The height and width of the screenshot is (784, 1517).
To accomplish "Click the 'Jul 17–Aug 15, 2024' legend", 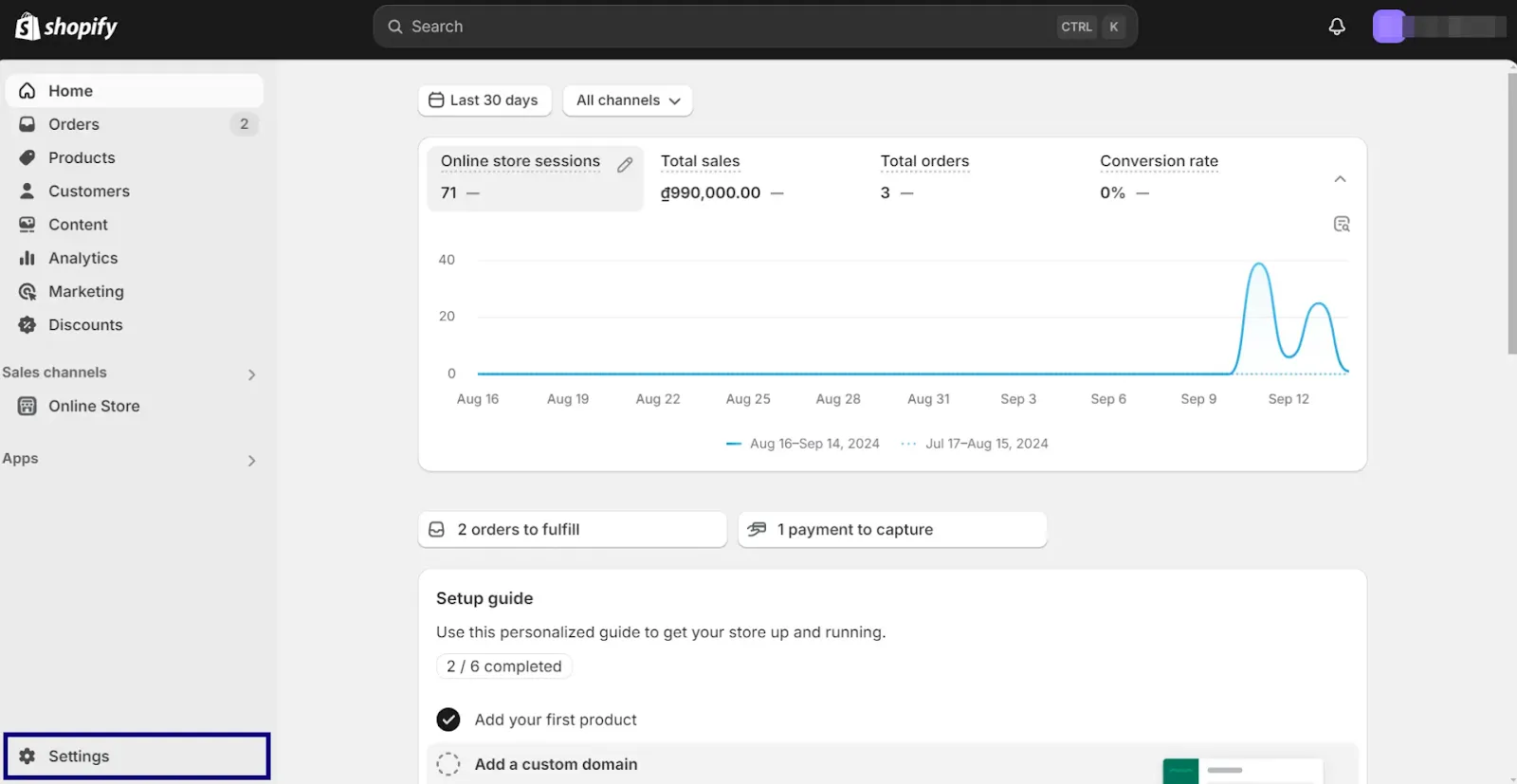I will point(975,444).
